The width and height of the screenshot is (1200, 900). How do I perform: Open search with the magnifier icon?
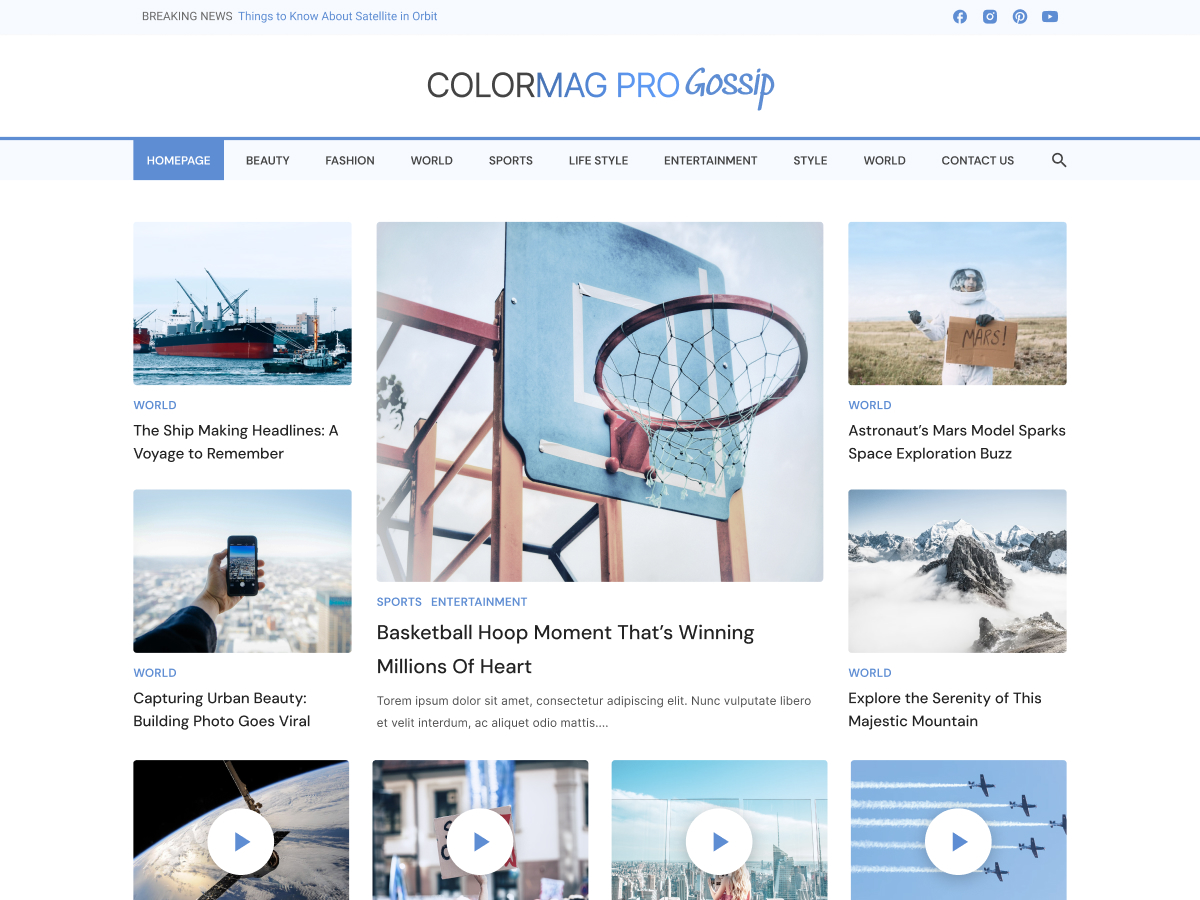[1059, 160]
